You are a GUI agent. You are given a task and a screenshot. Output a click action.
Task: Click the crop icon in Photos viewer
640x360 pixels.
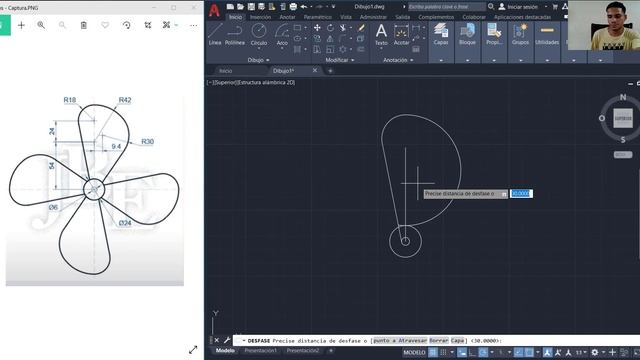[148, 25]
